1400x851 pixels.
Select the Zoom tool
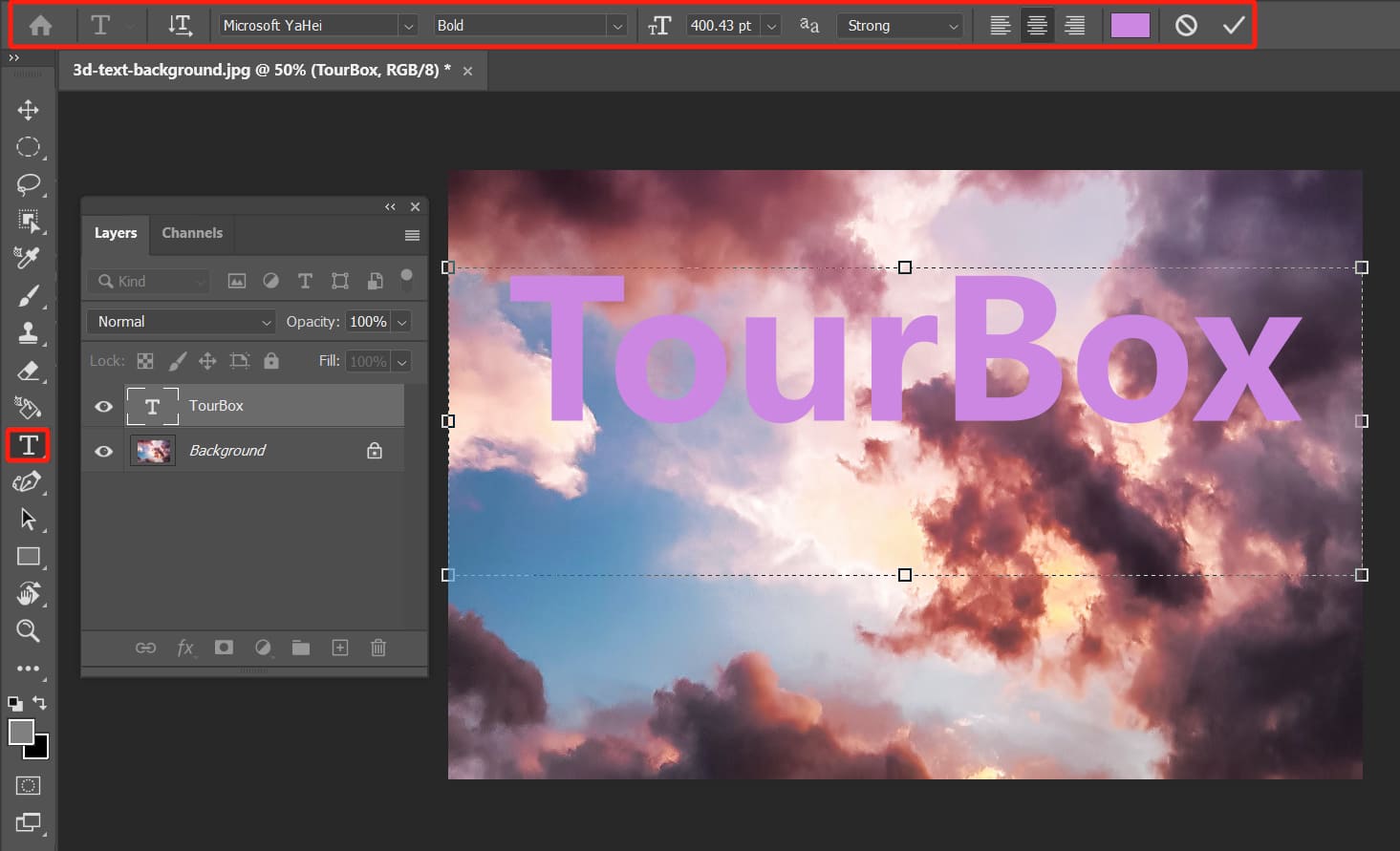(28, 630)
